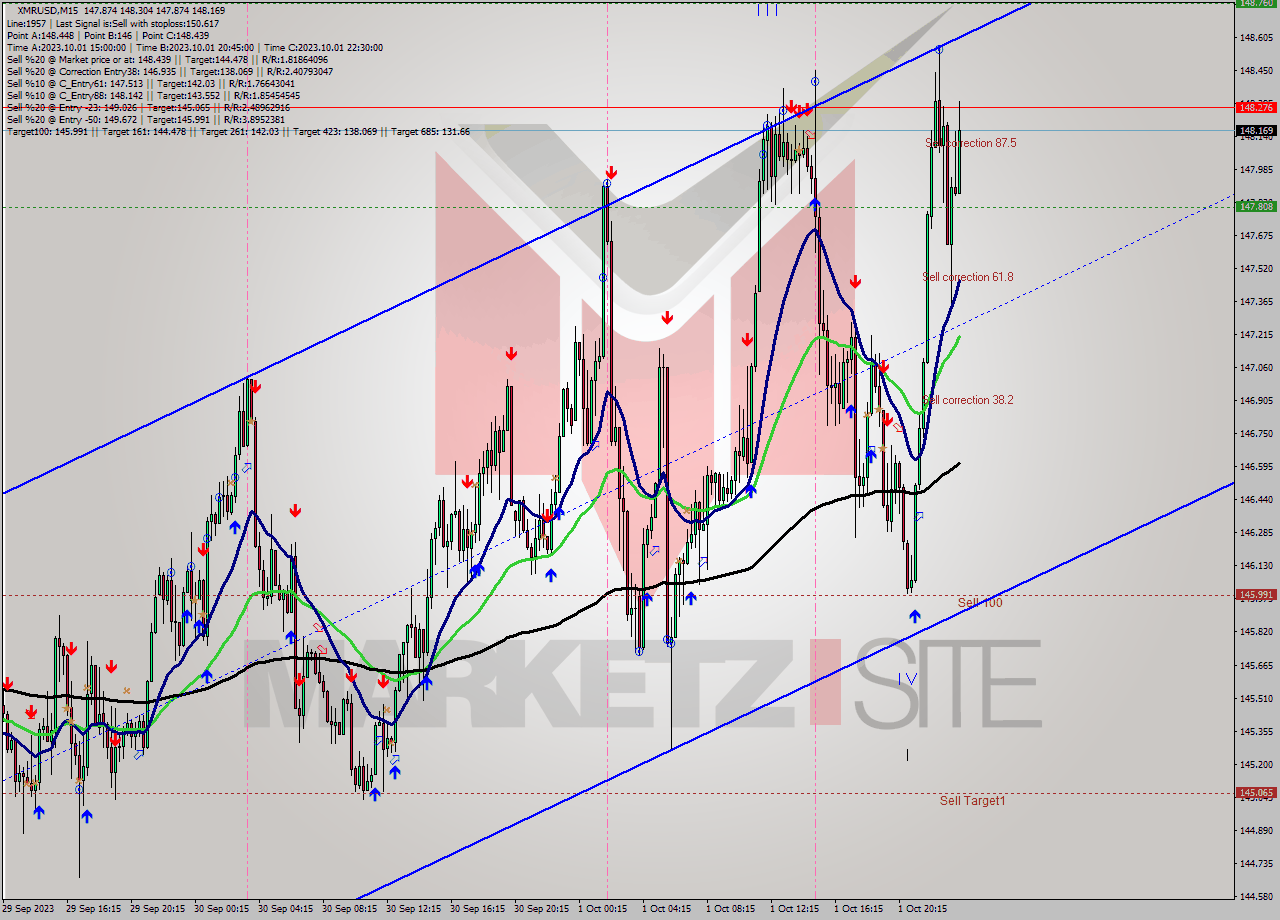Click the 147.060 price axis value

[1256, 367]
